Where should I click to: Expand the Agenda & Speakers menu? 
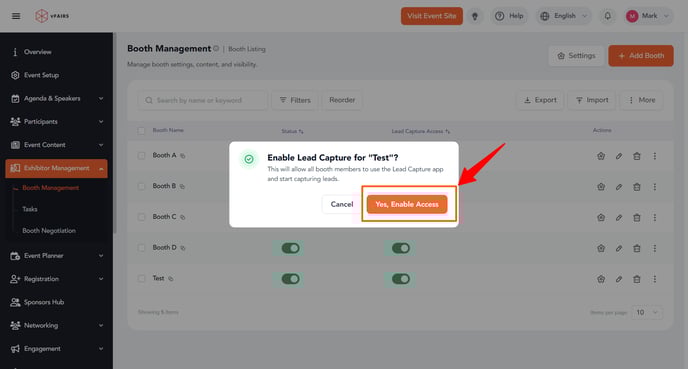pyautogui.click(x=57, y=98)
